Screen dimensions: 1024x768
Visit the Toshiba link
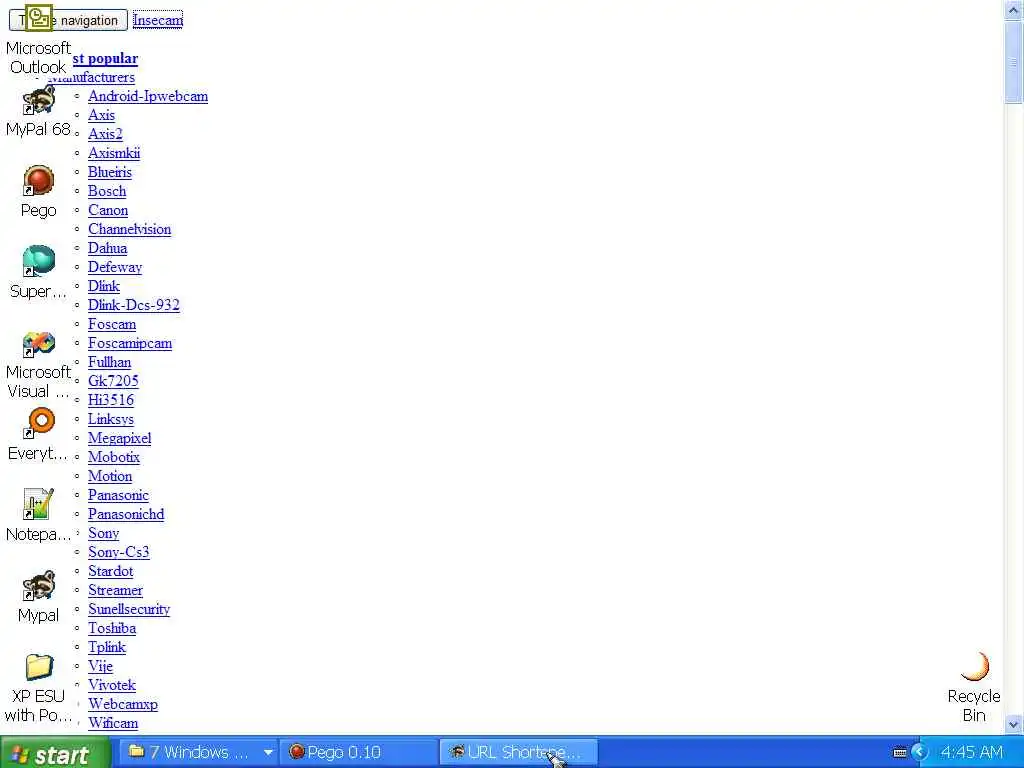pos(112,628)
